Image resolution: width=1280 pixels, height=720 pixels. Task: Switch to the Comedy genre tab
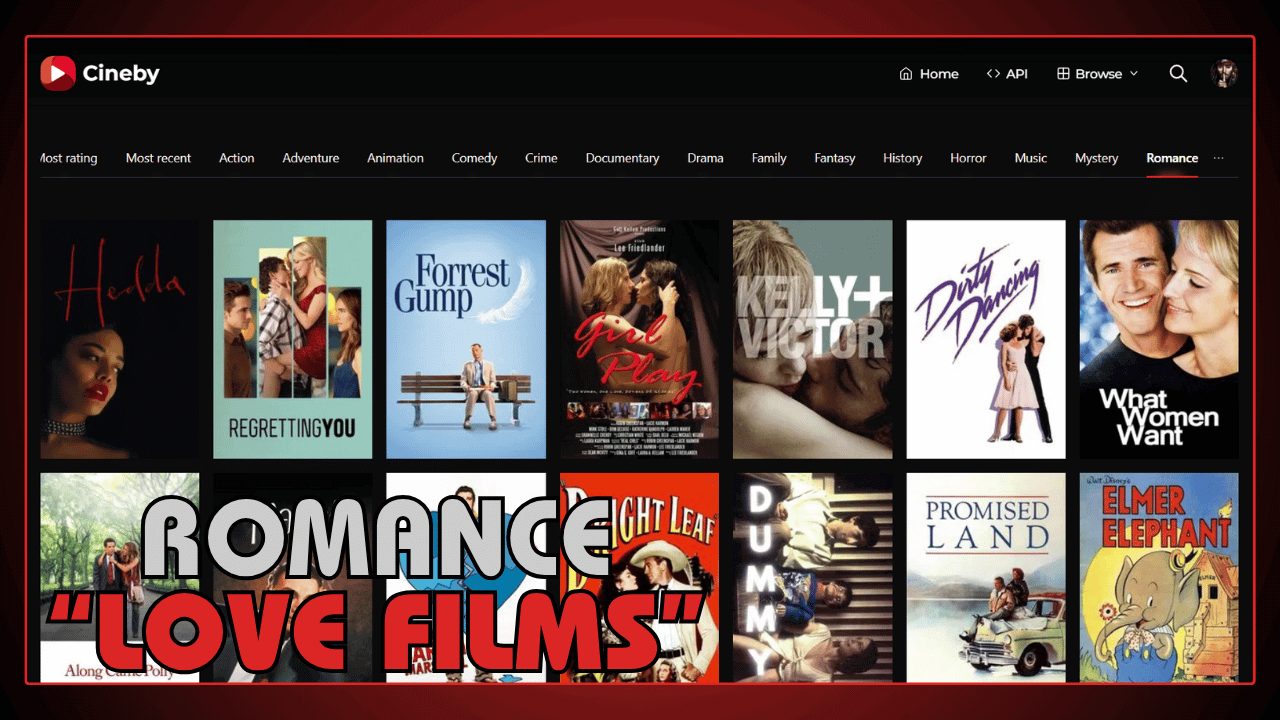click(x=474, y=158)
